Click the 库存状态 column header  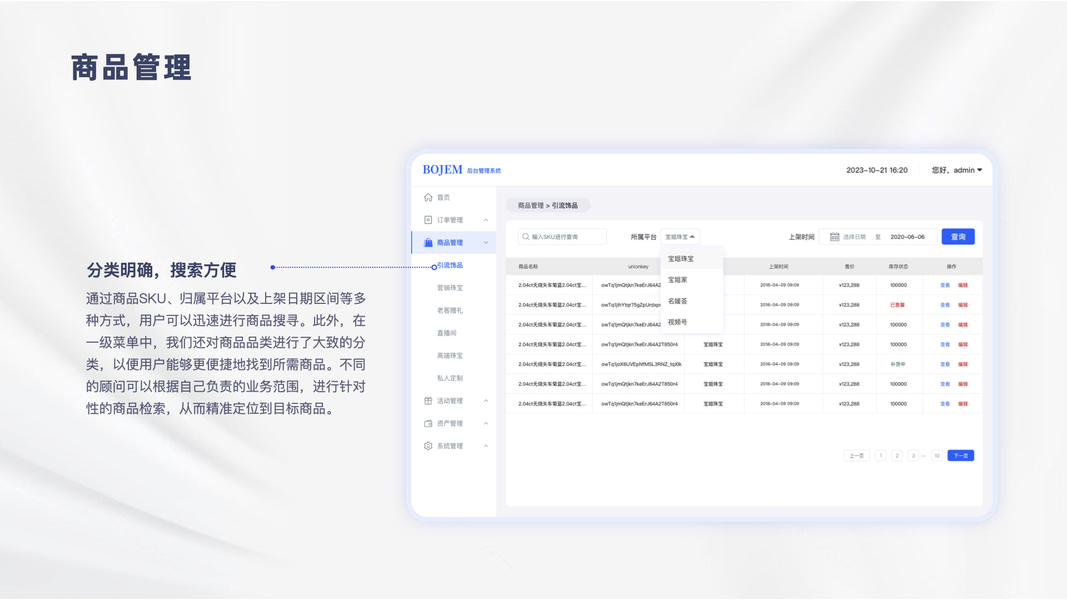tap(898, 267)
